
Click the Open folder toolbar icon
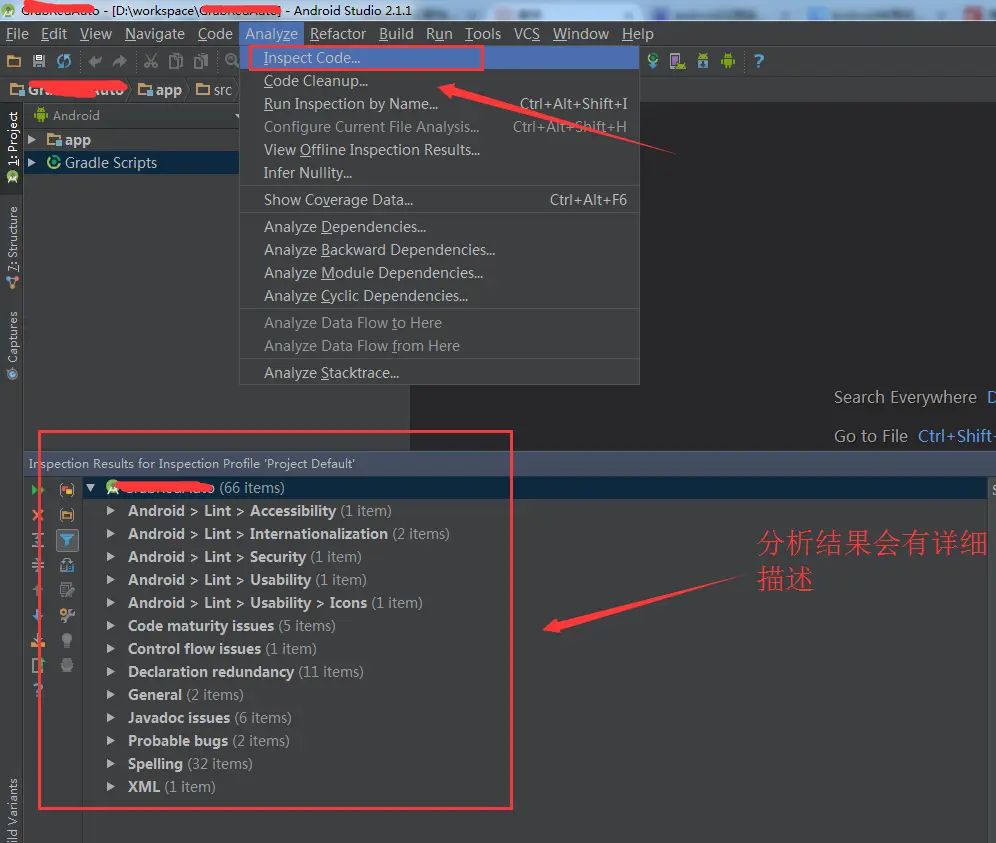click(14, 61)
